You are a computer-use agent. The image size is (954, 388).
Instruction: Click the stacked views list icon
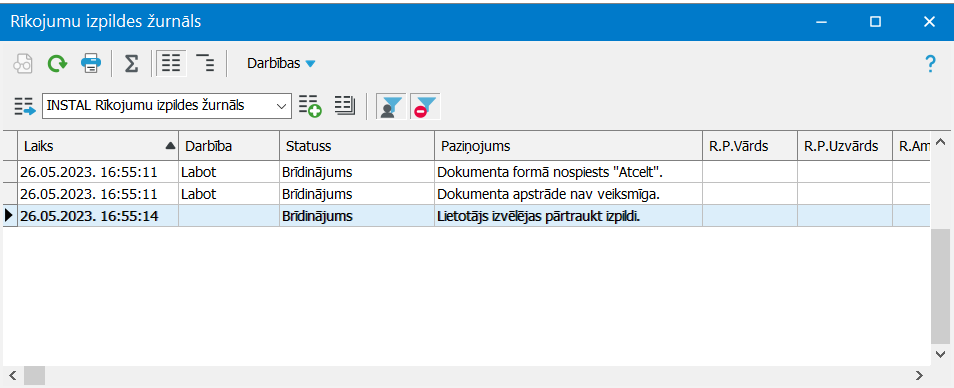345,106
